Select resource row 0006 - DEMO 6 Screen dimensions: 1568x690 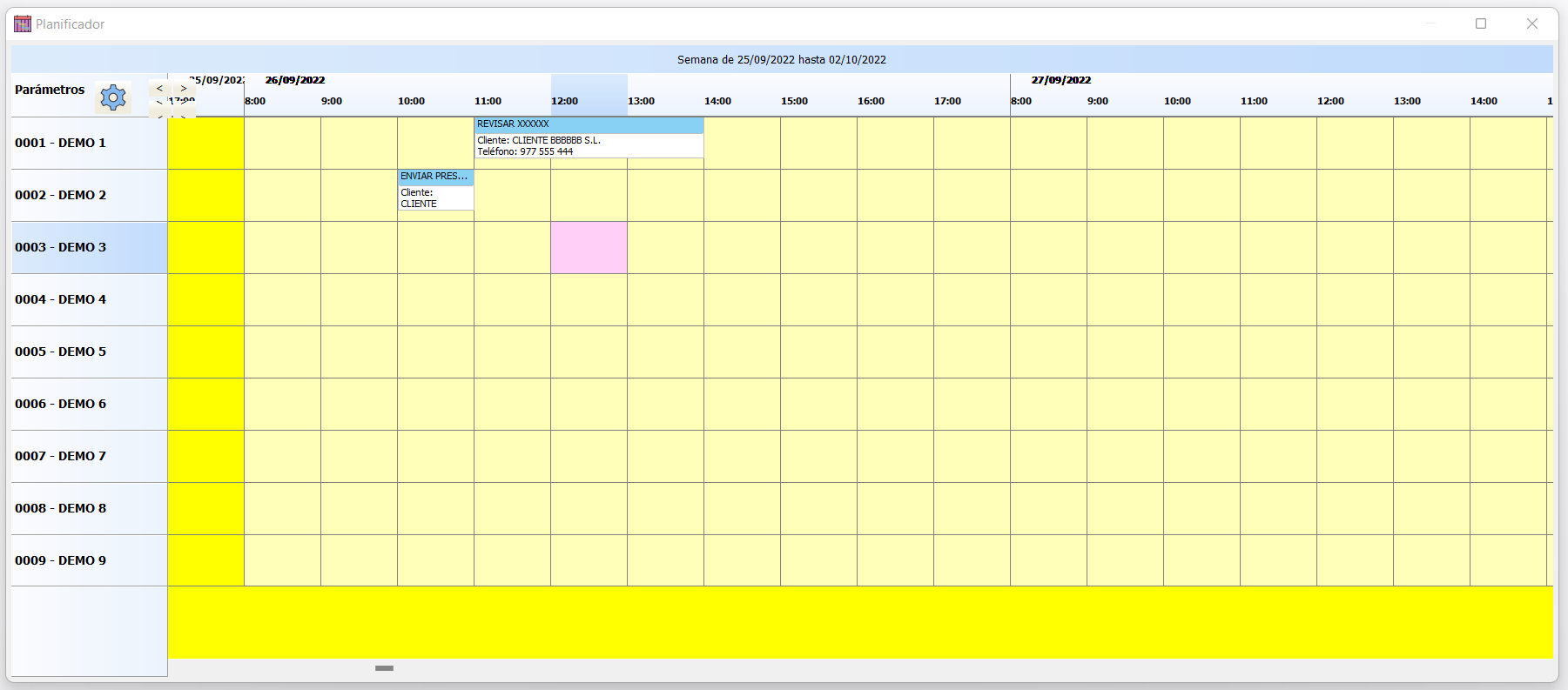point(89,404)
